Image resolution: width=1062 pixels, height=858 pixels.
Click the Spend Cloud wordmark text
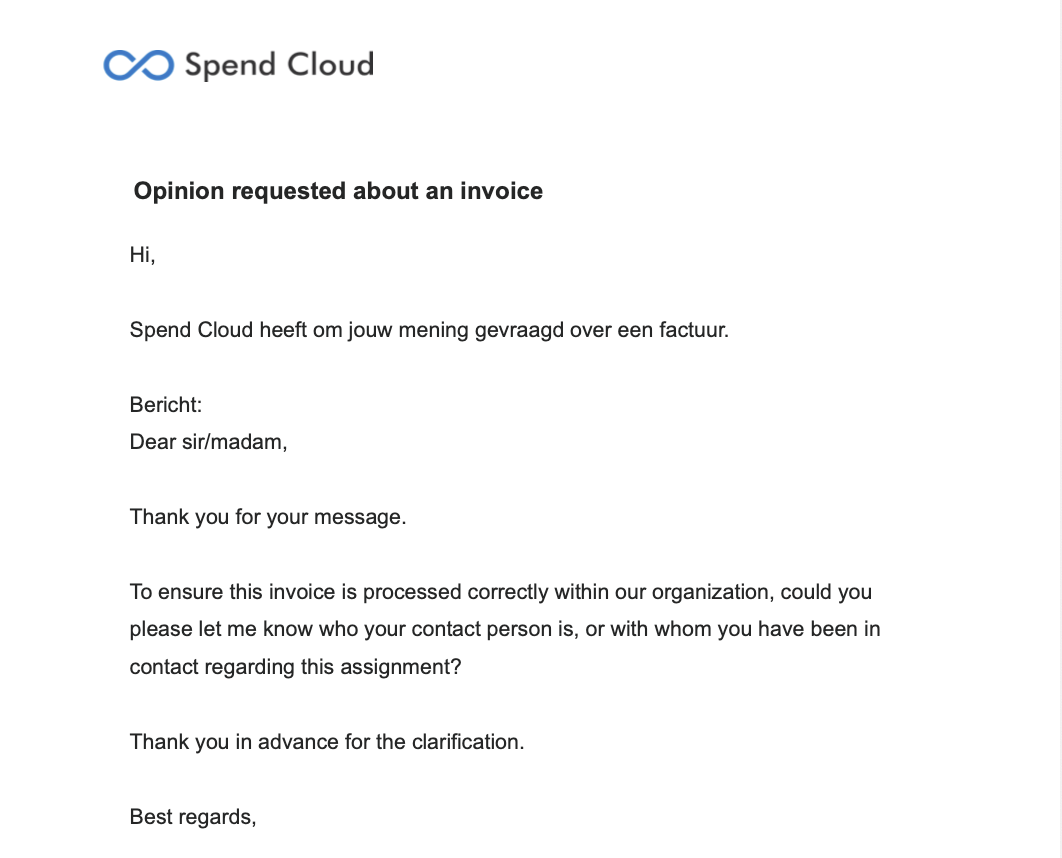(x=279, y=65)
